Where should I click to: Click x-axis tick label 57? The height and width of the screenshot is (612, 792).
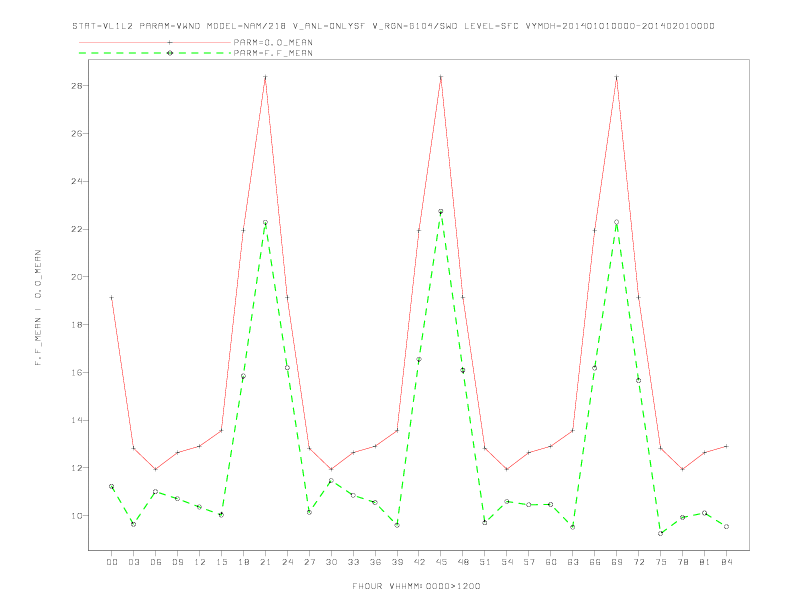pyautogui.click(x=529, y=562)
